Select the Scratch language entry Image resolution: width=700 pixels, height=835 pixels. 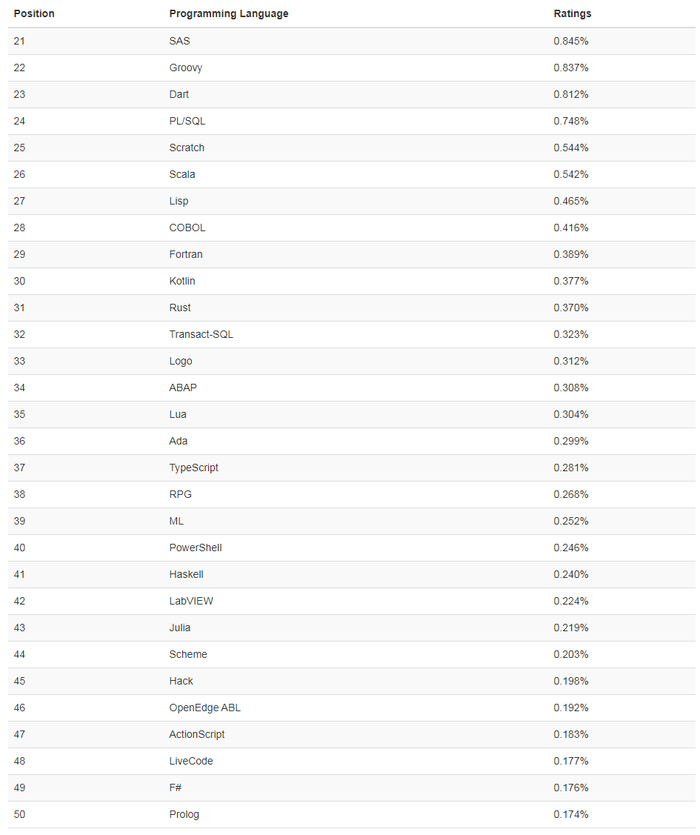[187, 148]
